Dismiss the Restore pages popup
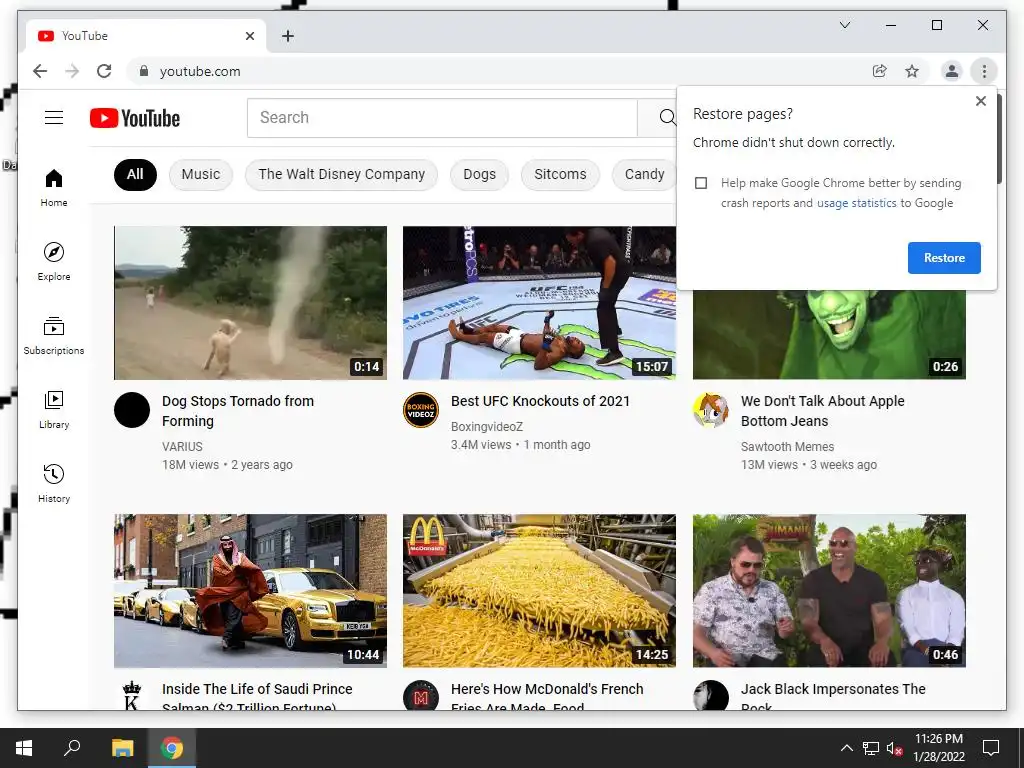1024x768 pixels. [980, 101]
